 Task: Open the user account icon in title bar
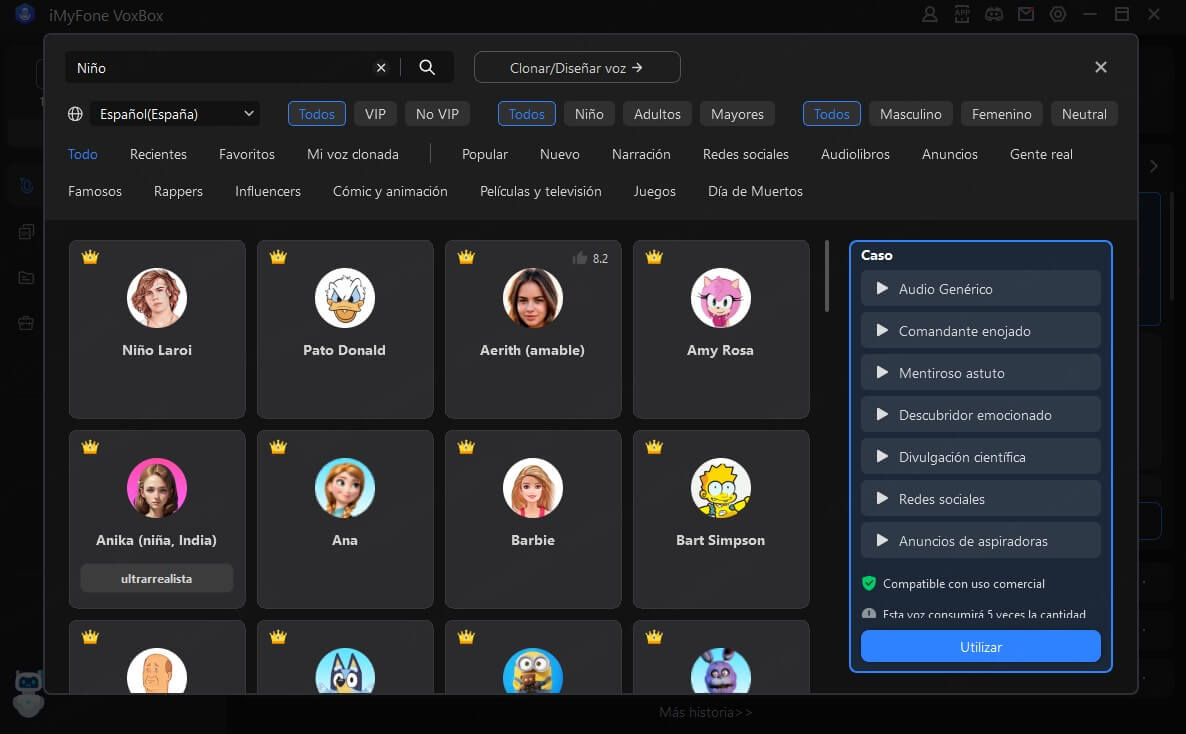[930, 14]
